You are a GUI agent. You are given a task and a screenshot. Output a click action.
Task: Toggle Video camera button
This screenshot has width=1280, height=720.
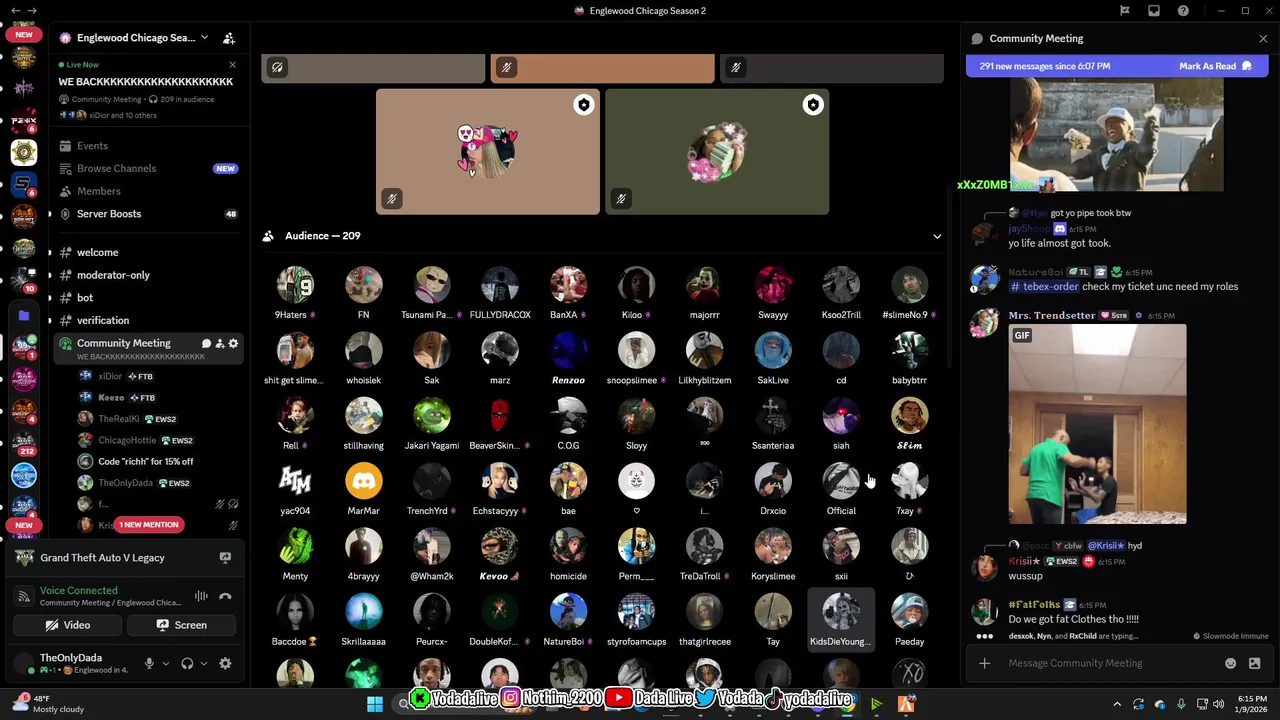68,625
